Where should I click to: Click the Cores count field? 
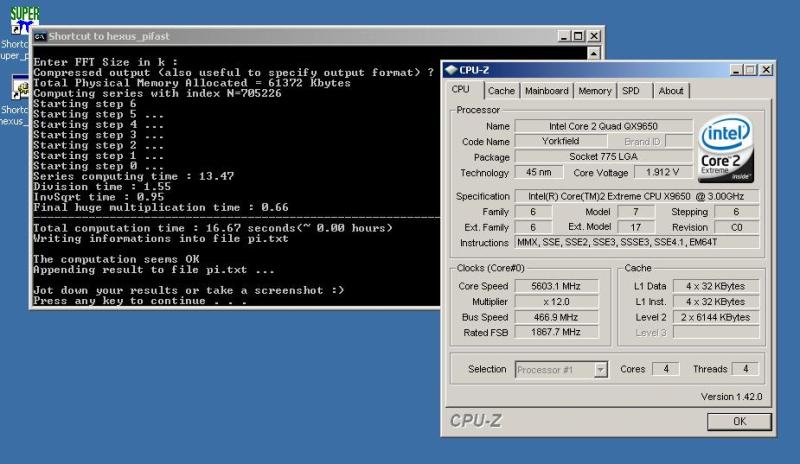pyautogui.click(x=666, y=369)
